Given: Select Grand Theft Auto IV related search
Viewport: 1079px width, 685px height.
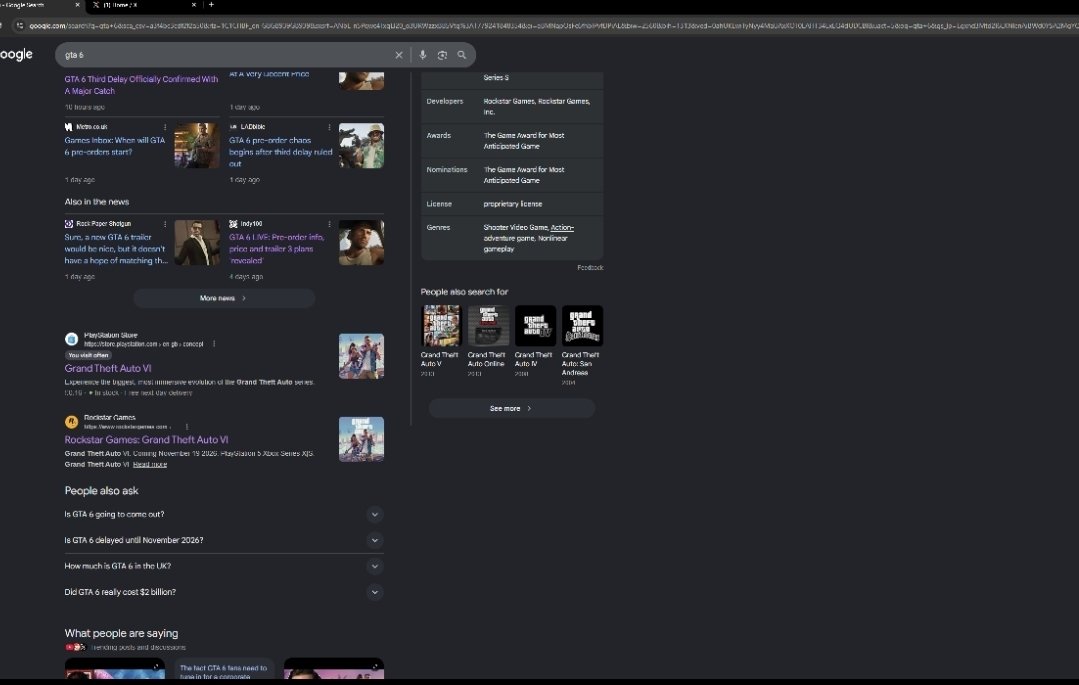Looking at the screenshot, I should click(535, 341).
